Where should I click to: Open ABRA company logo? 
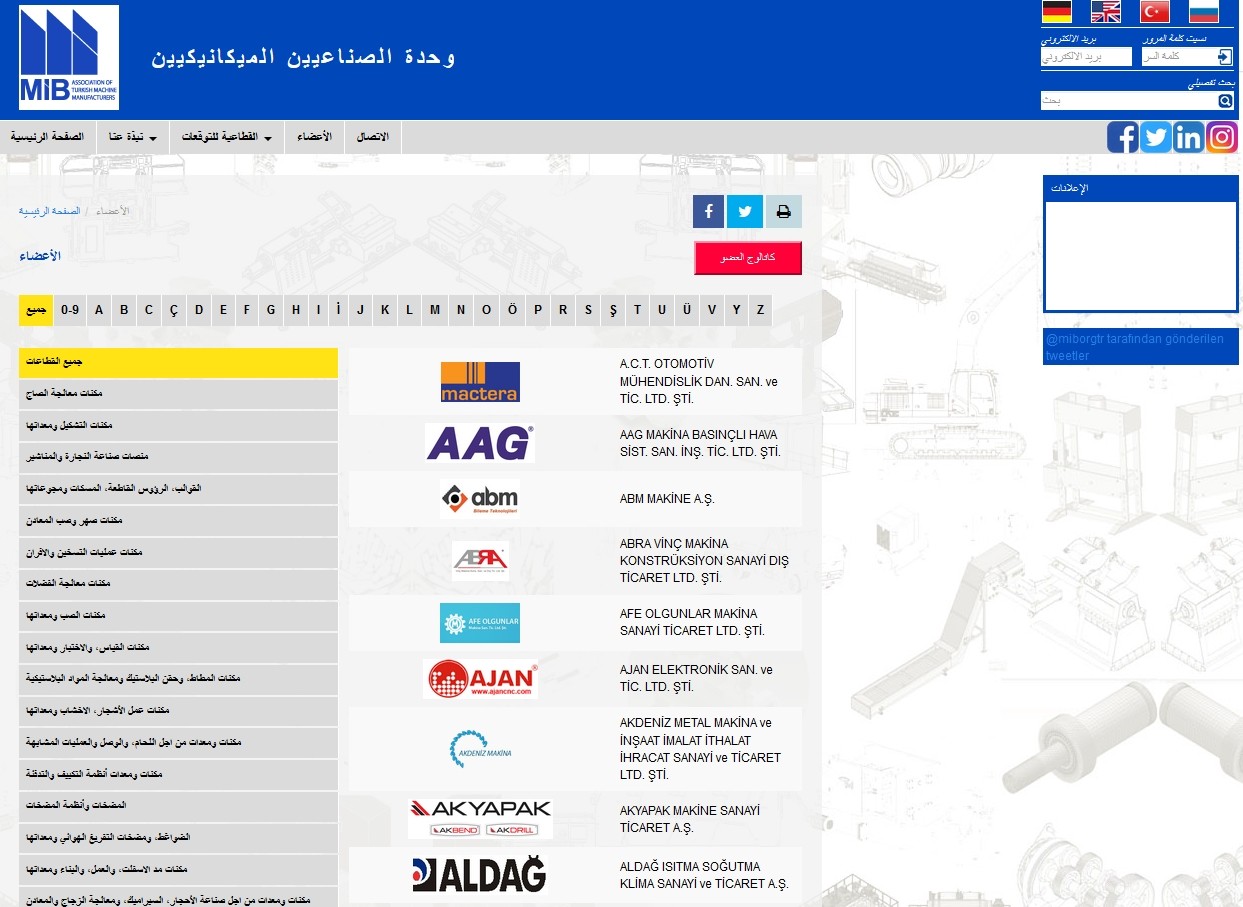coord(480,561)
